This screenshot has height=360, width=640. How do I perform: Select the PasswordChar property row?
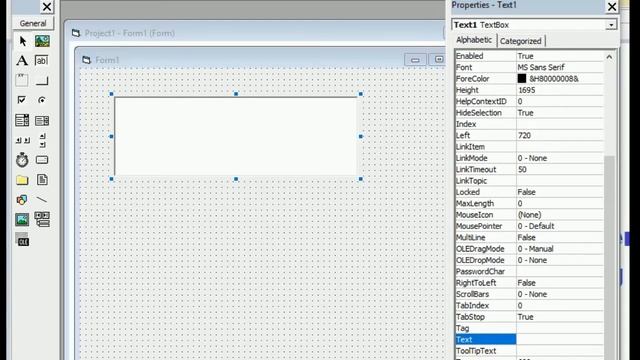coord(485,271)
